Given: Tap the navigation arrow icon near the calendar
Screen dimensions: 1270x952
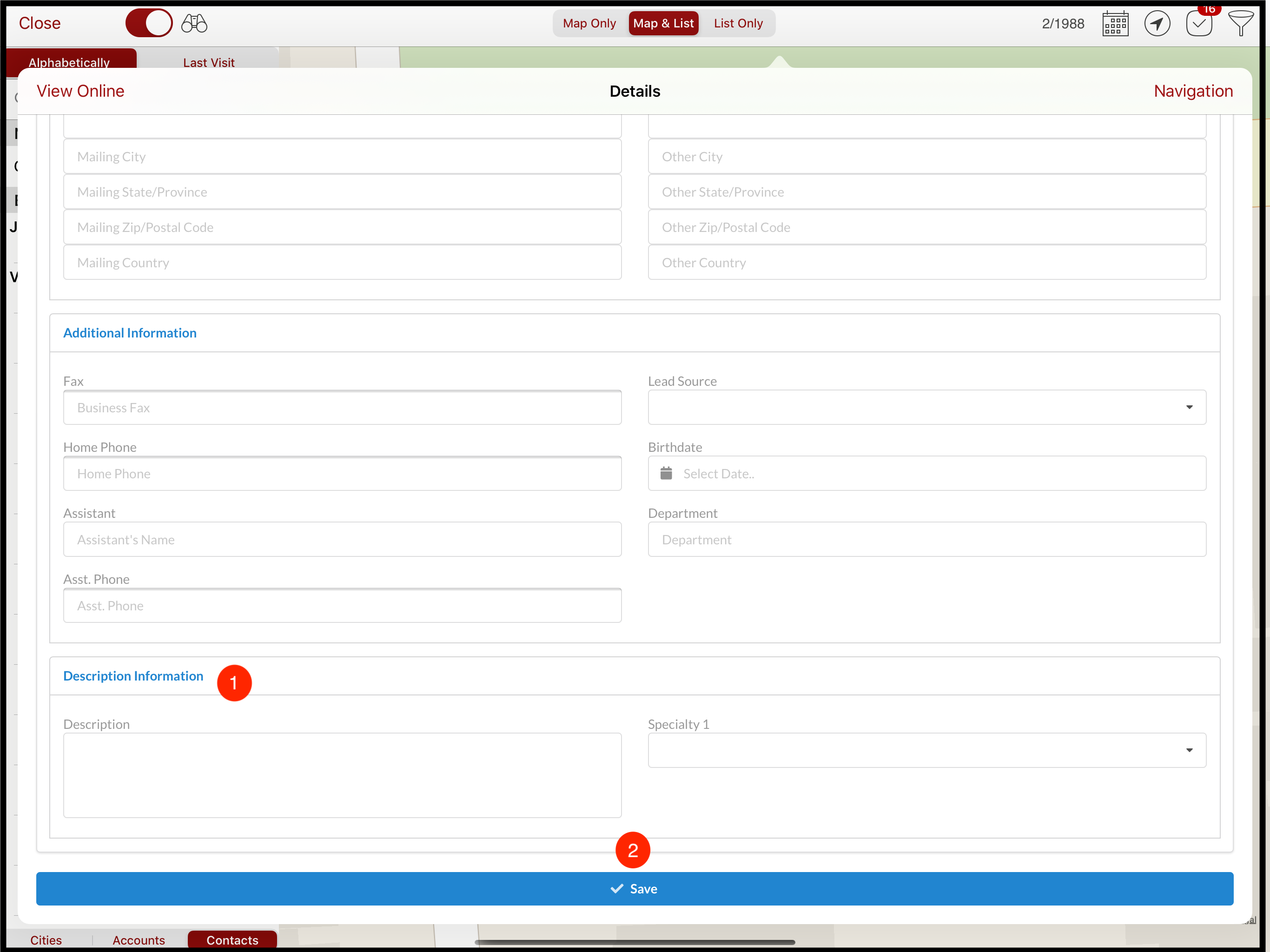Looking at the screenshot, I should [1158, 23].
